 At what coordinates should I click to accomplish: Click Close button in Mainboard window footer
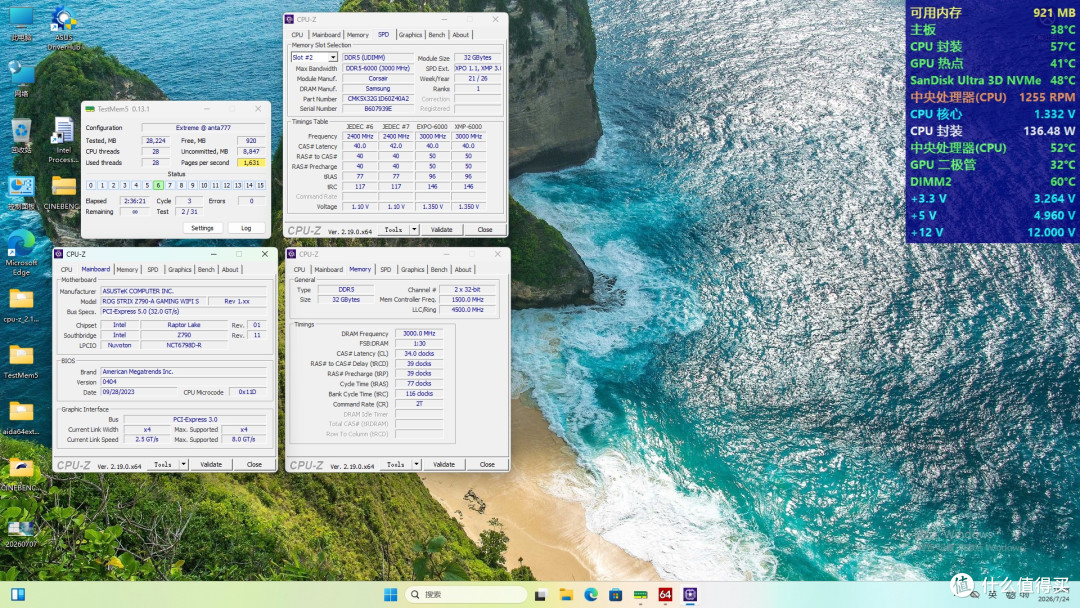pos(254,465)
